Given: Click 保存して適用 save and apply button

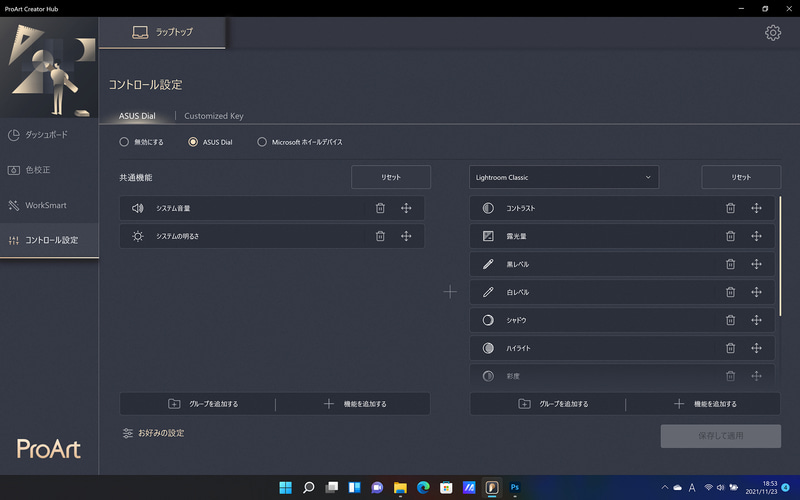Looking at the screenshot, I should tap(720, 436).
